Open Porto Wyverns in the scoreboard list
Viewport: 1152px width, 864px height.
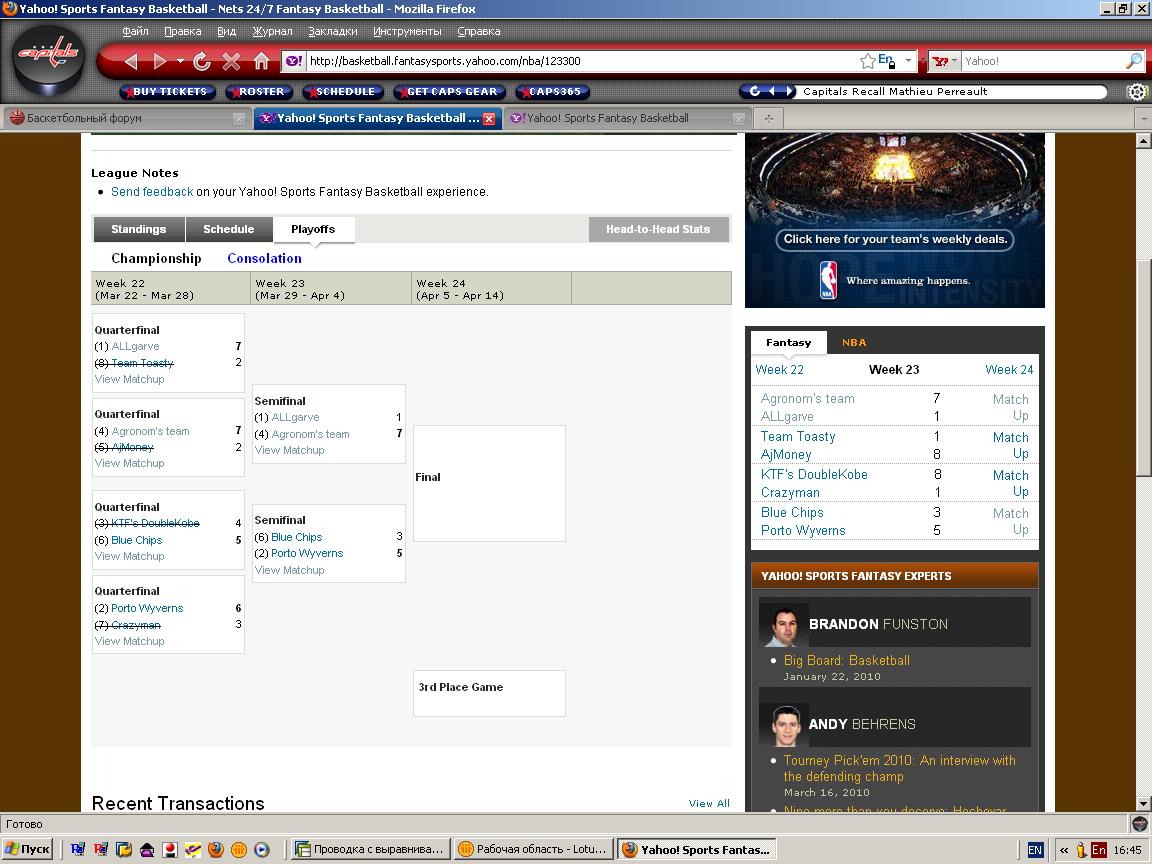point(803,530)
